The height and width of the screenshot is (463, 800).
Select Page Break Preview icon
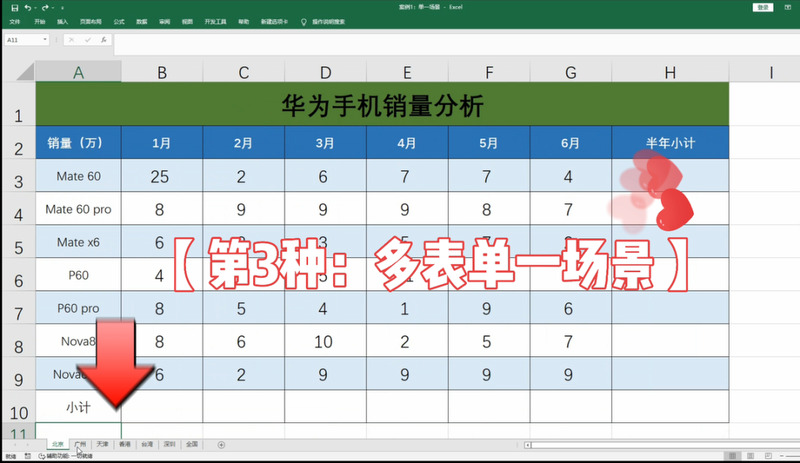(768, 456)
